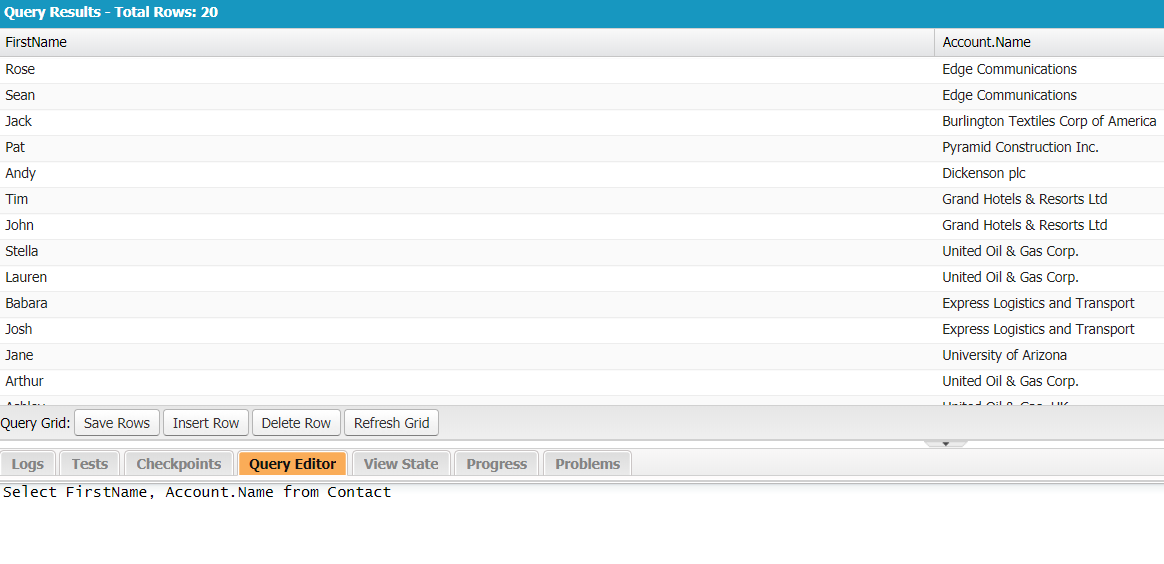1164x564 pixels.
Task: Select the Josh first name cell
Action: tap(468, 329)
